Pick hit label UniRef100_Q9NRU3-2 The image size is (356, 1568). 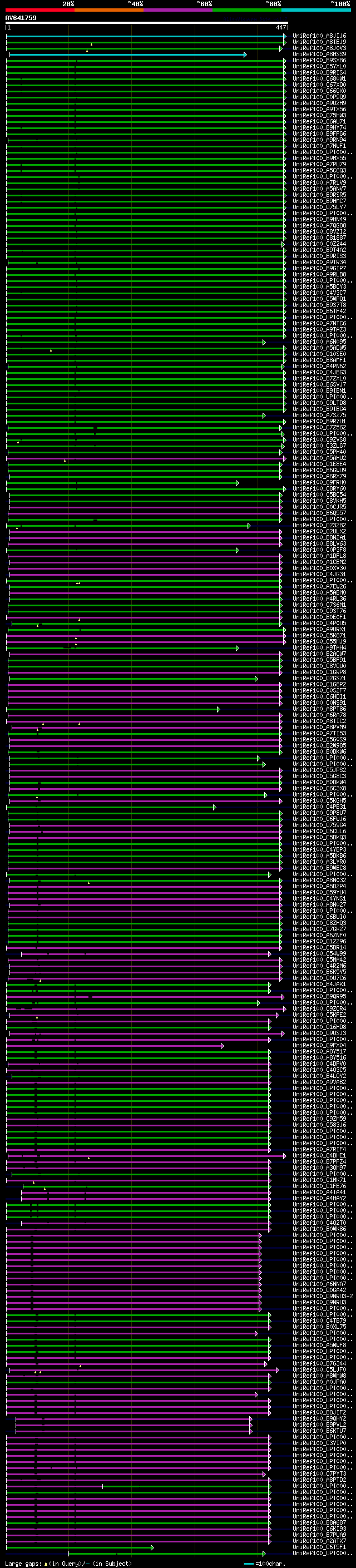(x=323, y=1296)
